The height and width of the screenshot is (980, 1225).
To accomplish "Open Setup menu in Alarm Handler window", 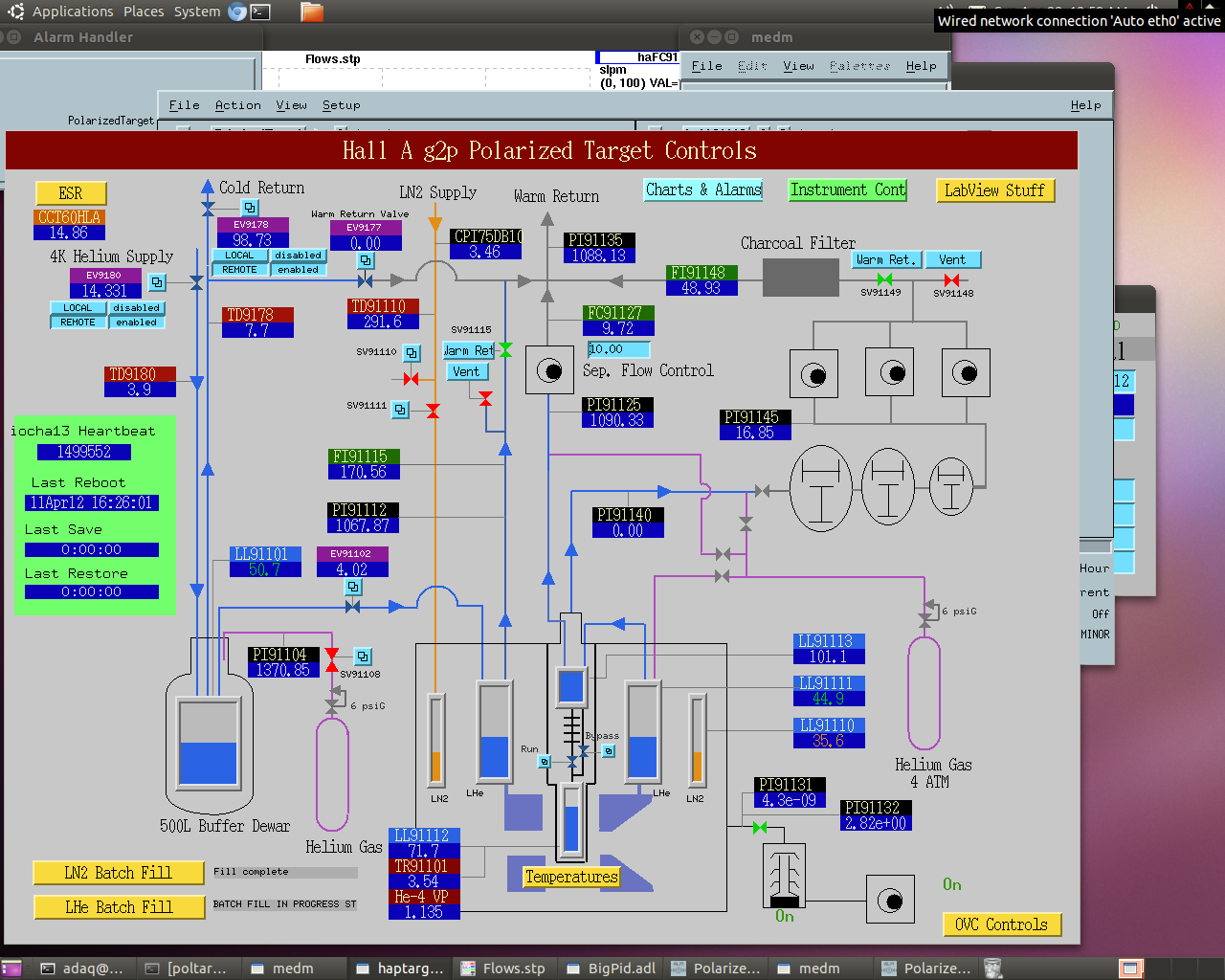I will pos(341,105).
